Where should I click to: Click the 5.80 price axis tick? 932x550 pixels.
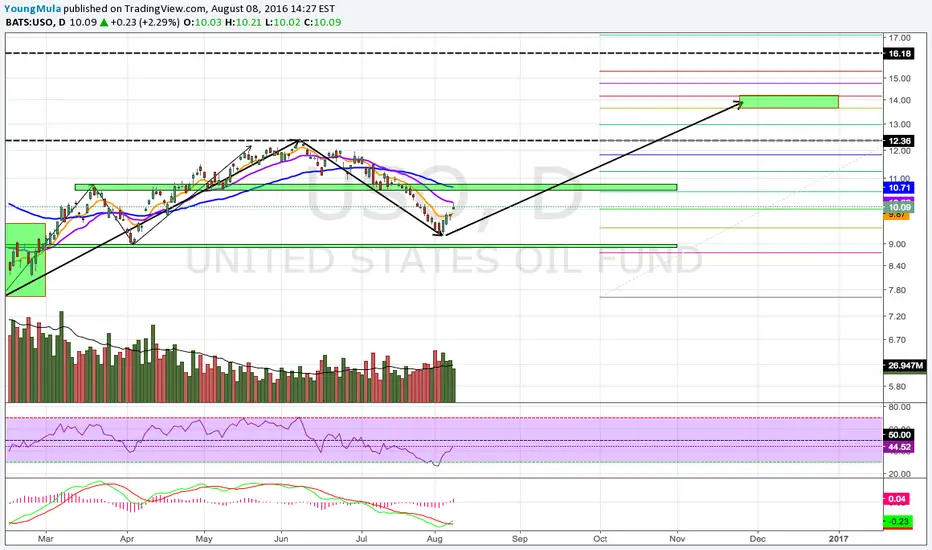[x=897, y=386]
